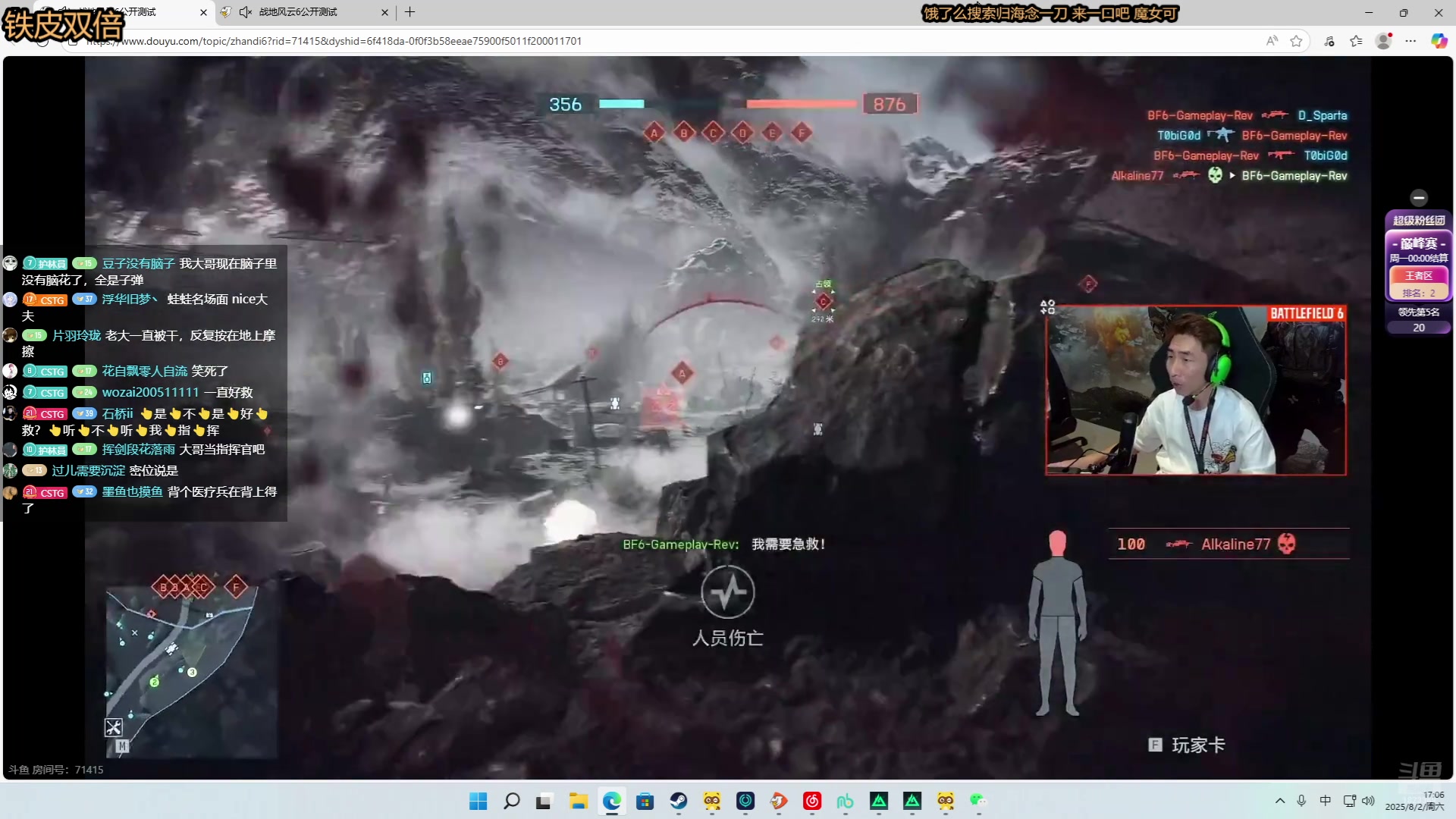Click the douyu.com address bar URL

point(334,41)
